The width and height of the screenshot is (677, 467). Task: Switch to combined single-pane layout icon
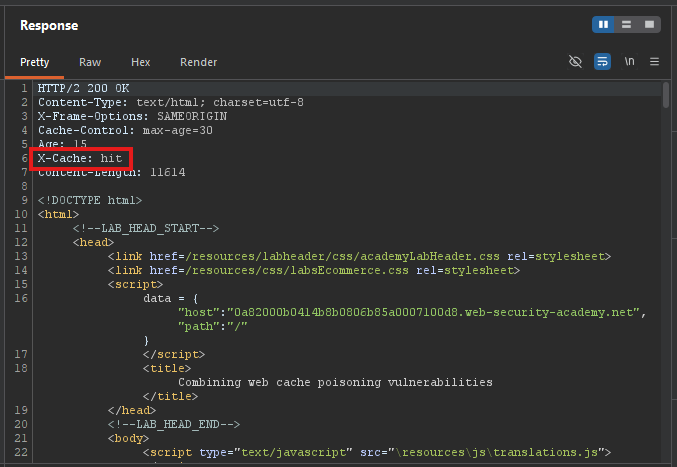(649, 25)
